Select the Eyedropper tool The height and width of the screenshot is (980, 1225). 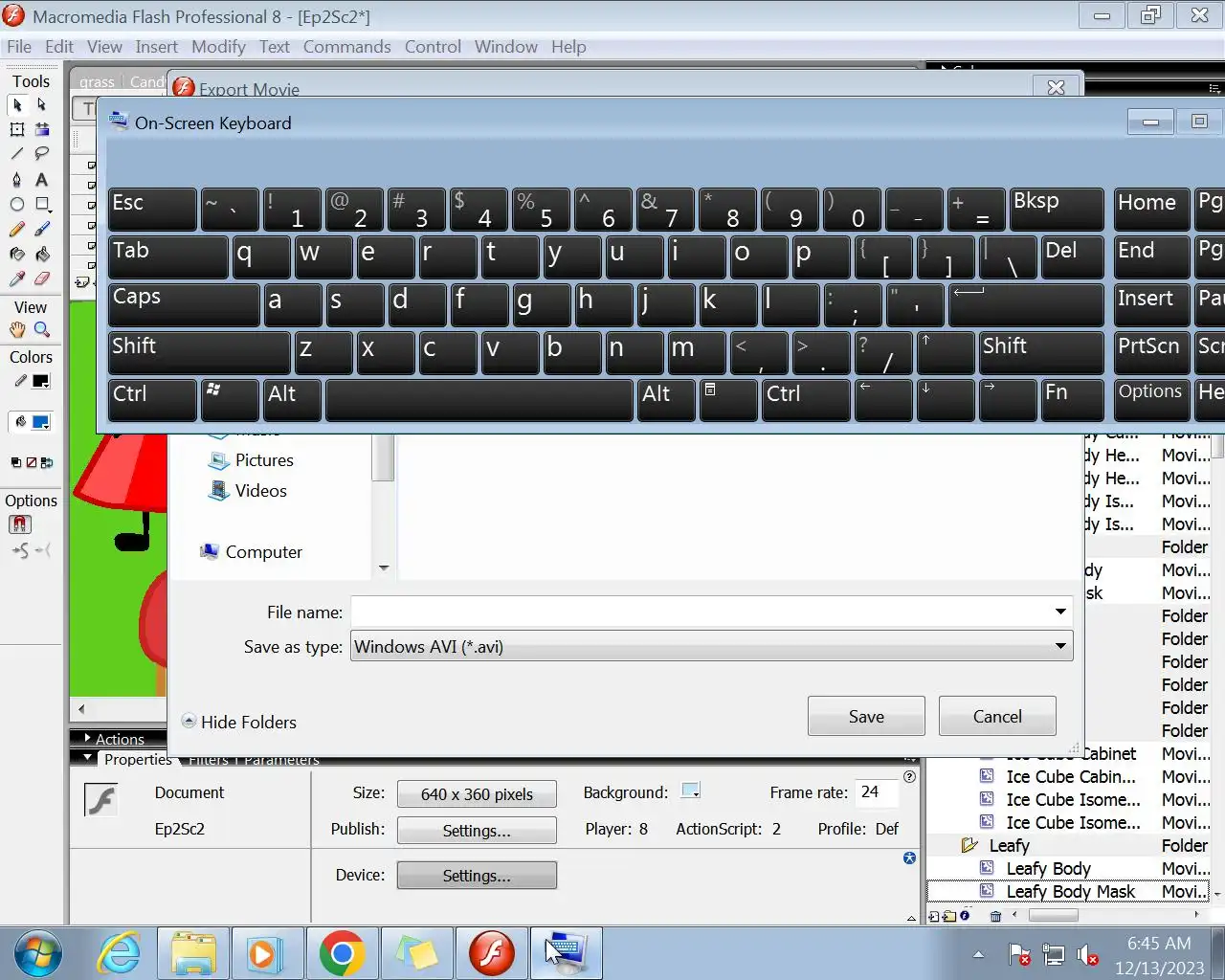point(17,278)
